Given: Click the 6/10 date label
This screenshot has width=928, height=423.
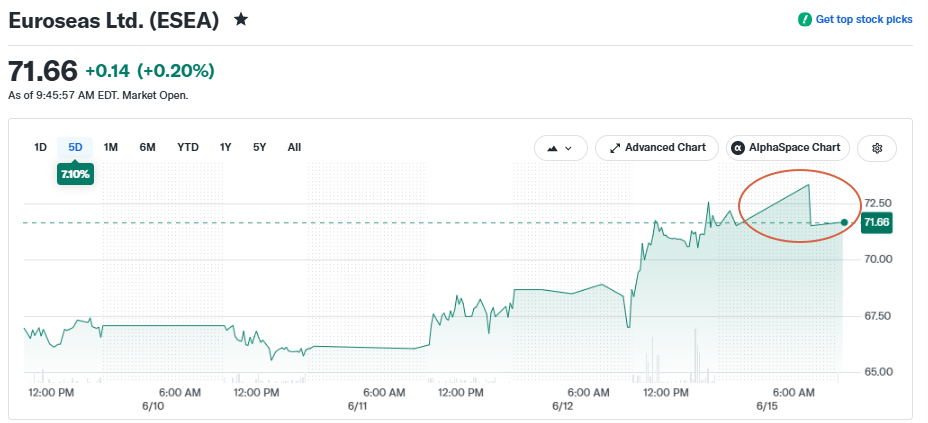Looking at the screenshot, I should pyautogui.click(x=153, y=406).
